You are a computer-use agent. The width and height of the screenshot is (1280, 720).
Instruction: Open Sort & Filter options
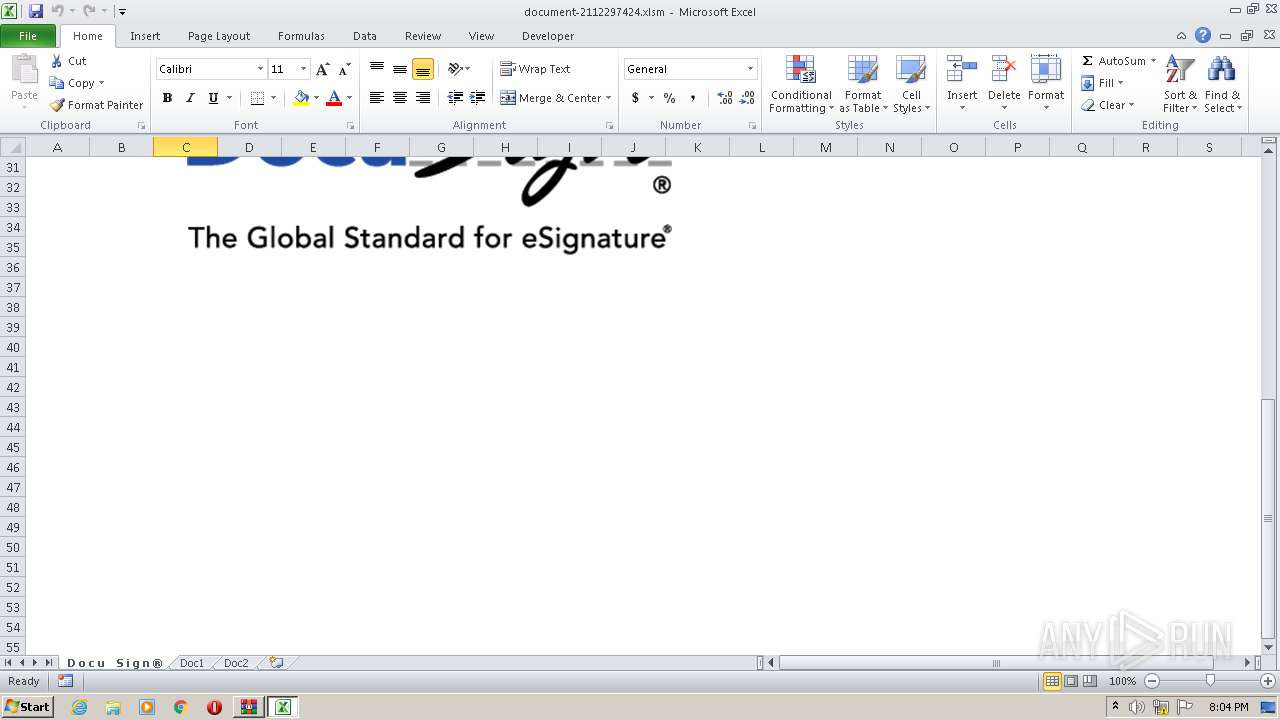tap(1180, 84)
